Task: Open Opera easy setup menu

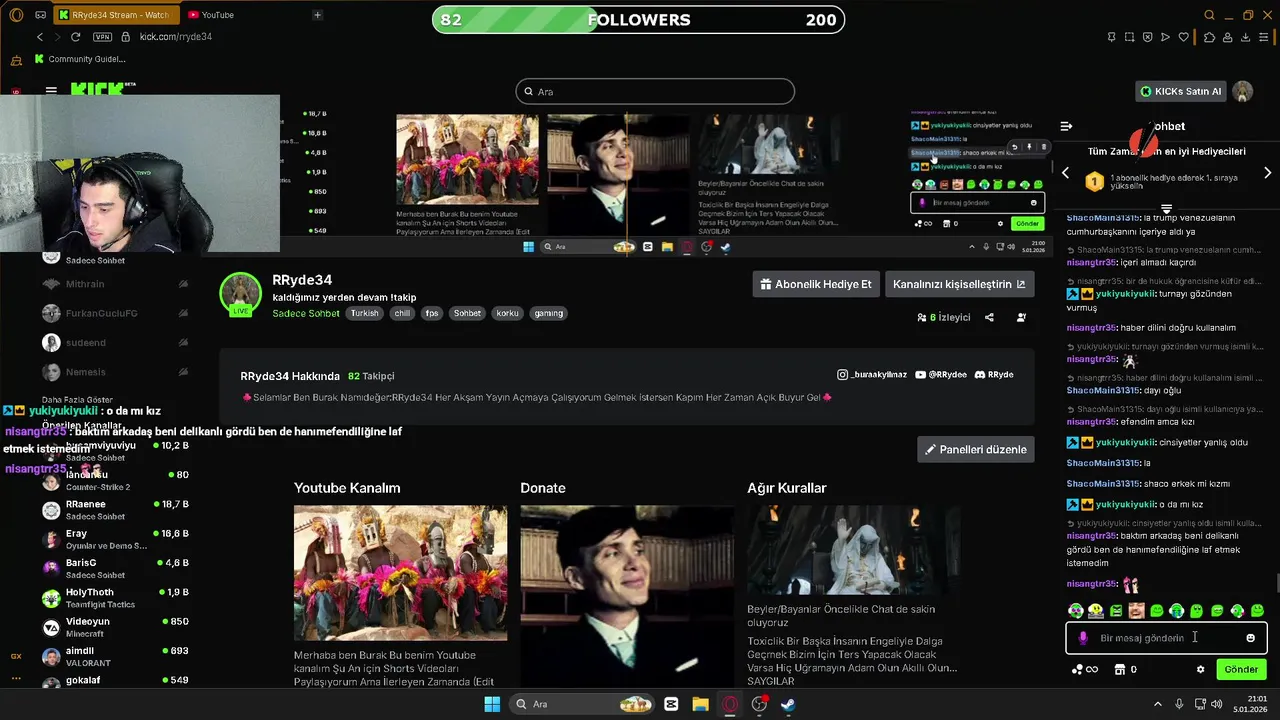Action: tap(1265, 37)
